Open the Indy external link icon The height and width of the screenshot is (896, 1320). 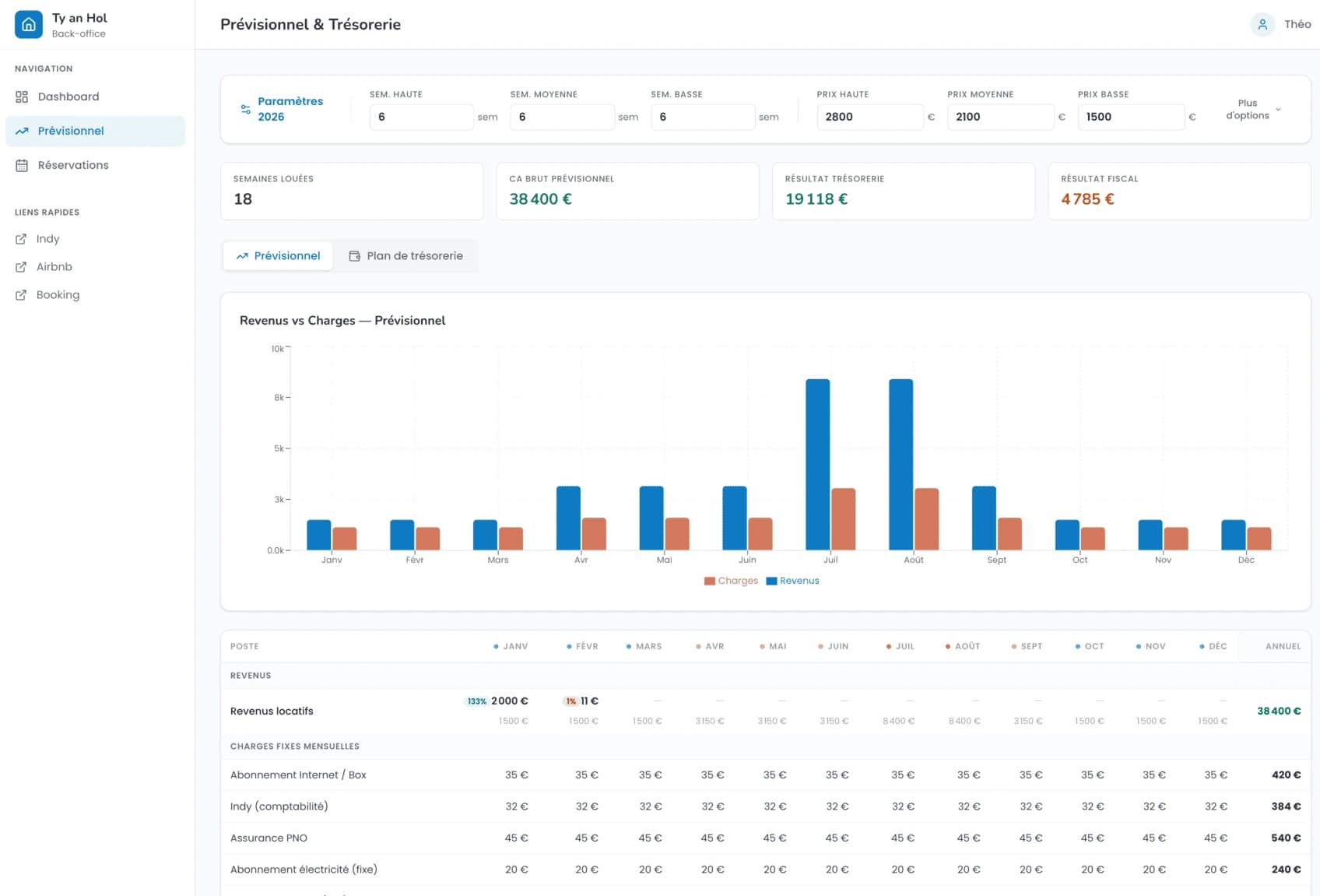(x=21, y=239)
